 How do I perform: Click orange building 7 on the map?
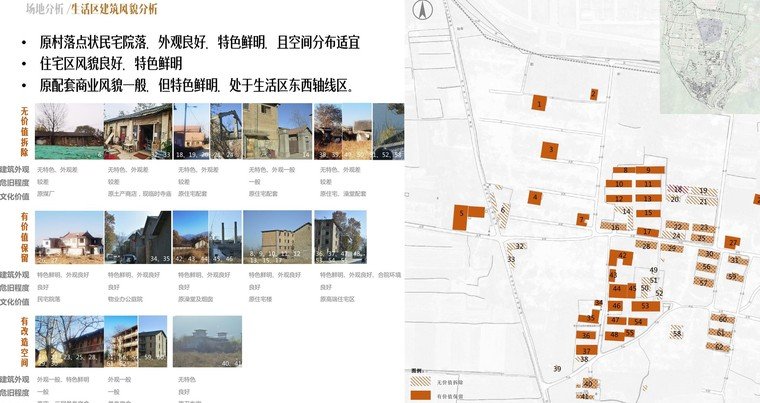(x=582, y=220)
